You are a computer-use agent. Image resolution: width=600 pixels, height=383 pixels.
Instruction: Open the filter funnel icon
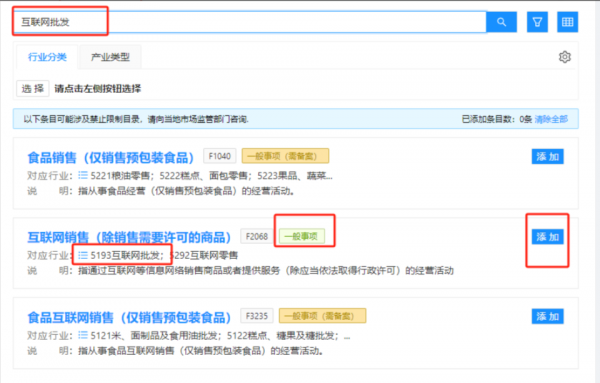[537, 22]
